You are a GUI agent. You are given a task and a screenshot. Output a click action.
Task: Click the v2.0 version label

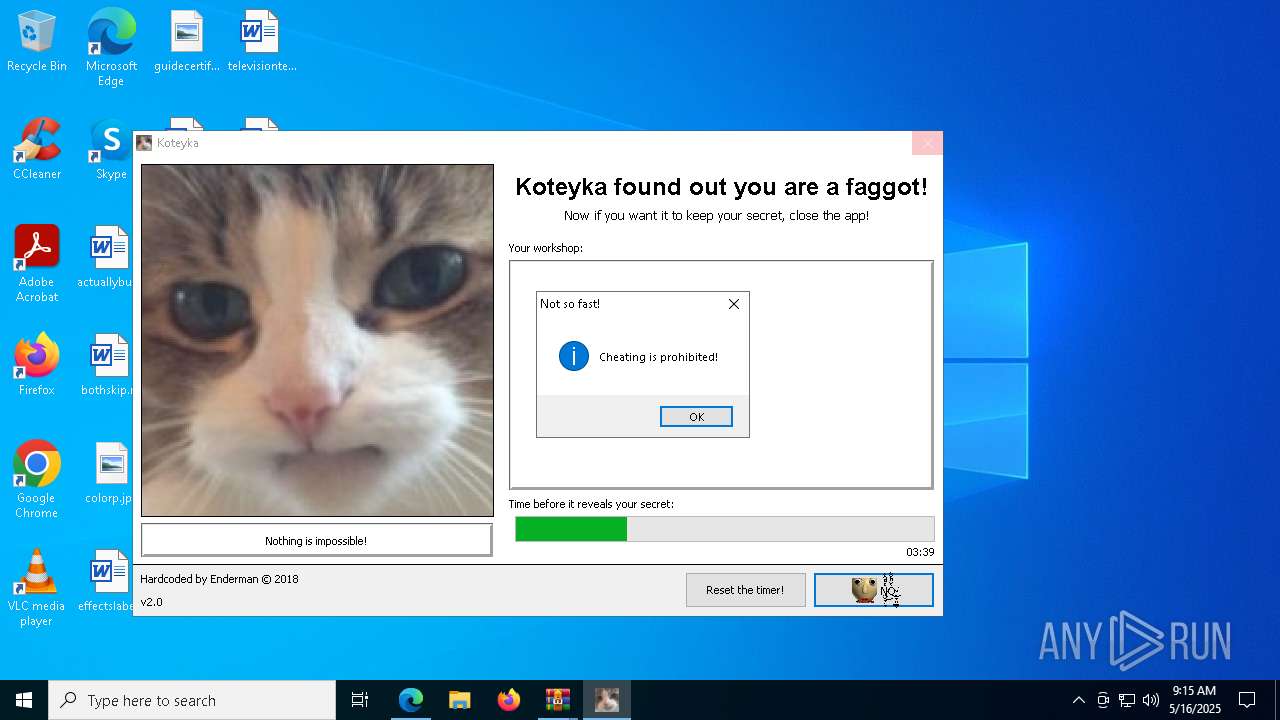click(x=151, y=602)
